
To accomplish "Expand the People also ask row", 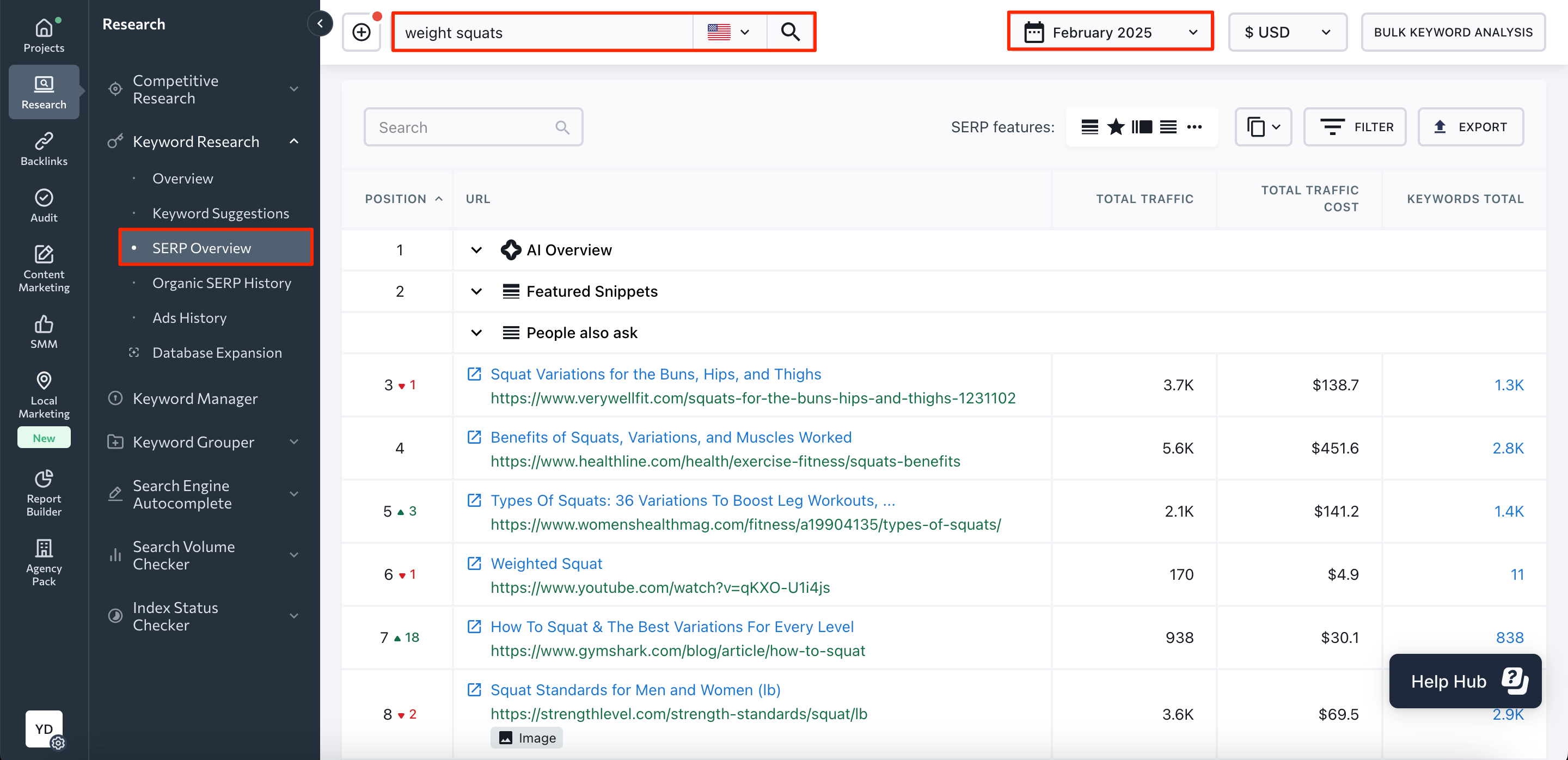I will 476,333.
